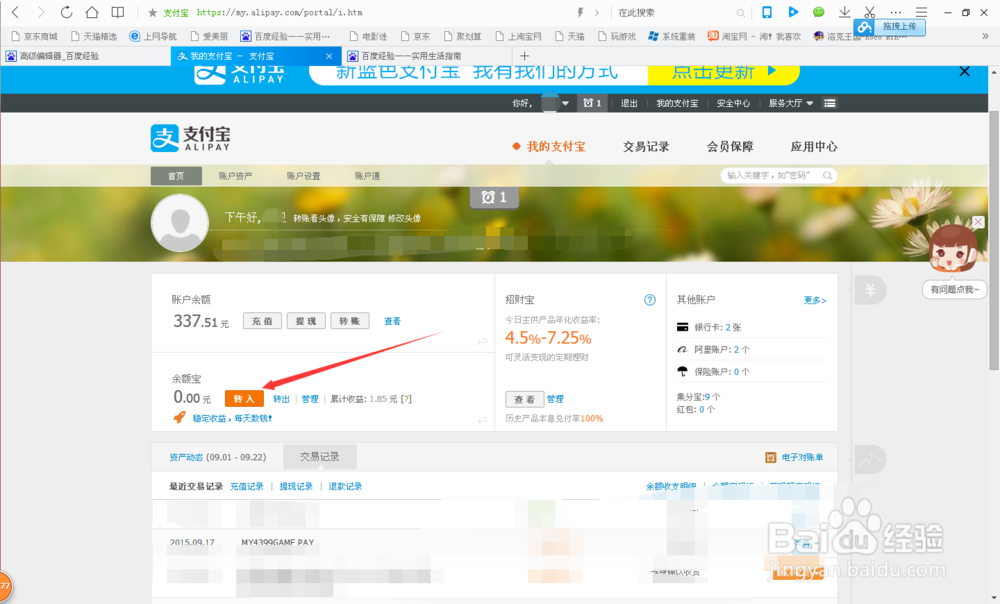Expand the account dropdown arrow beside 你好
The image size is (1000, 604).
coord(565,103)
